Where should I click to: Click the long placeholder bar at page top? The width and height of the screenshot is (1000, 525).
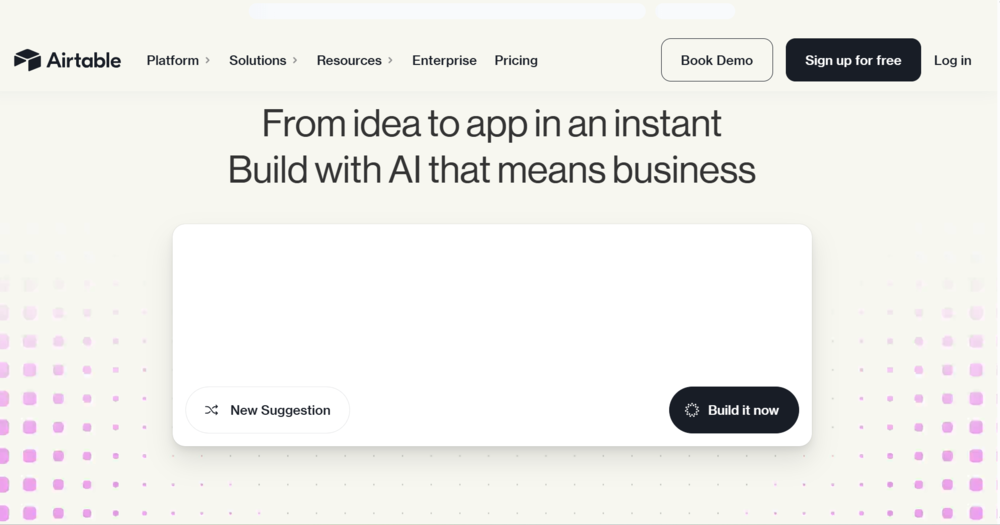tap(447, 11)
